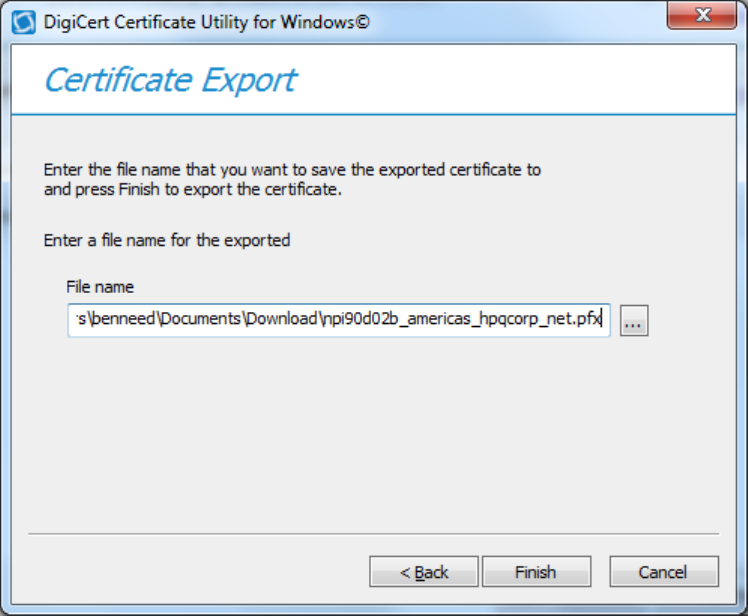The width and height of the screenshot is (748, 616).
Task: Click the 'File name' label
Action: point(100,288)
